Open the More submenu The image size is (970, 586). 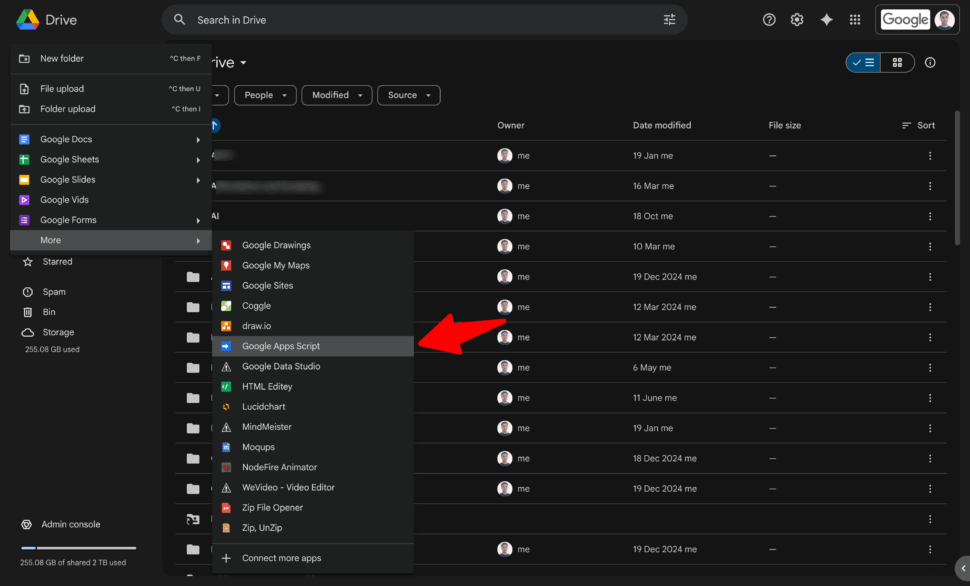coord(50,240)
